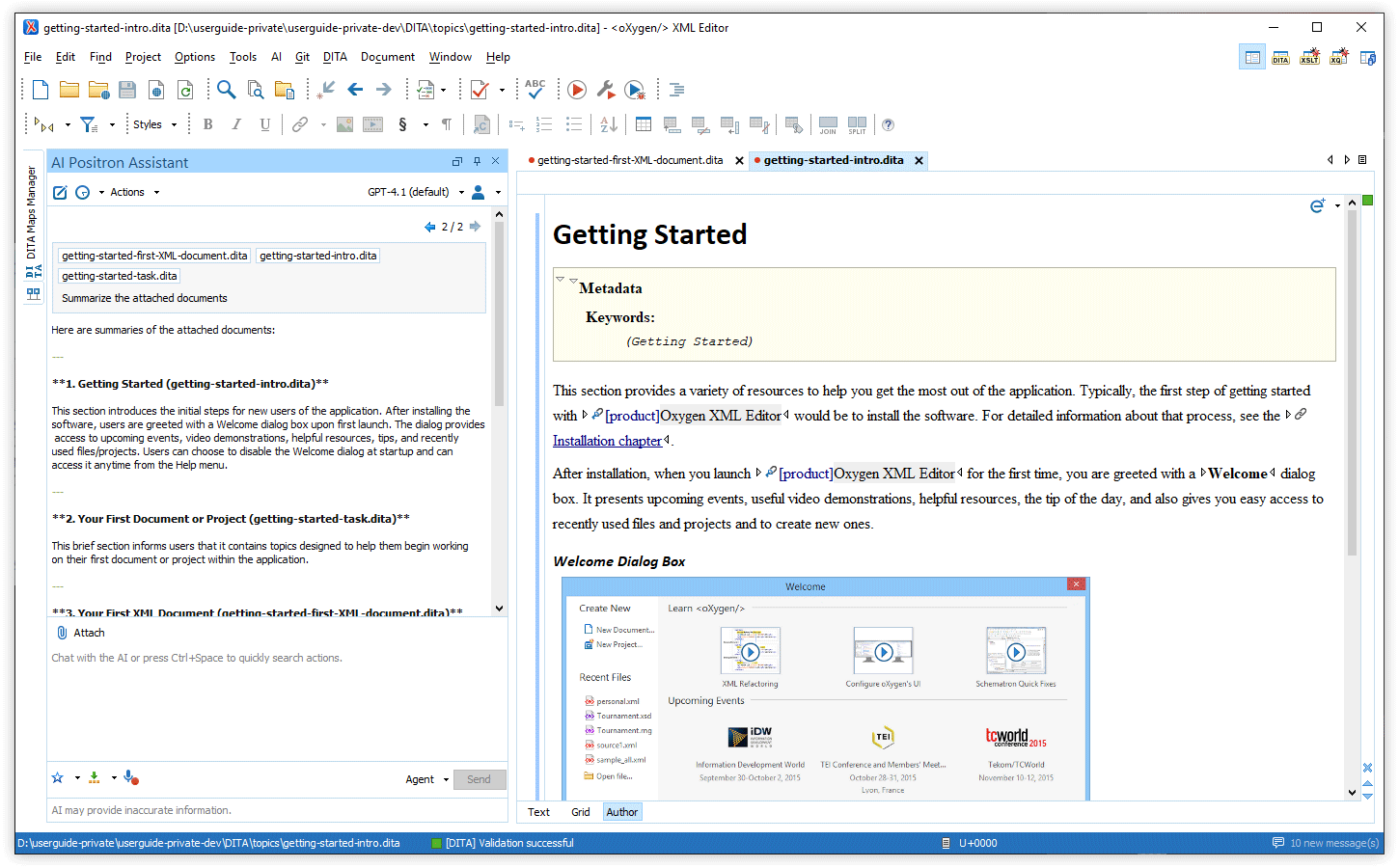1399x868 pixels.
Task: Click the Forward arrow in toolbar
Action: (x=384, y=90)
